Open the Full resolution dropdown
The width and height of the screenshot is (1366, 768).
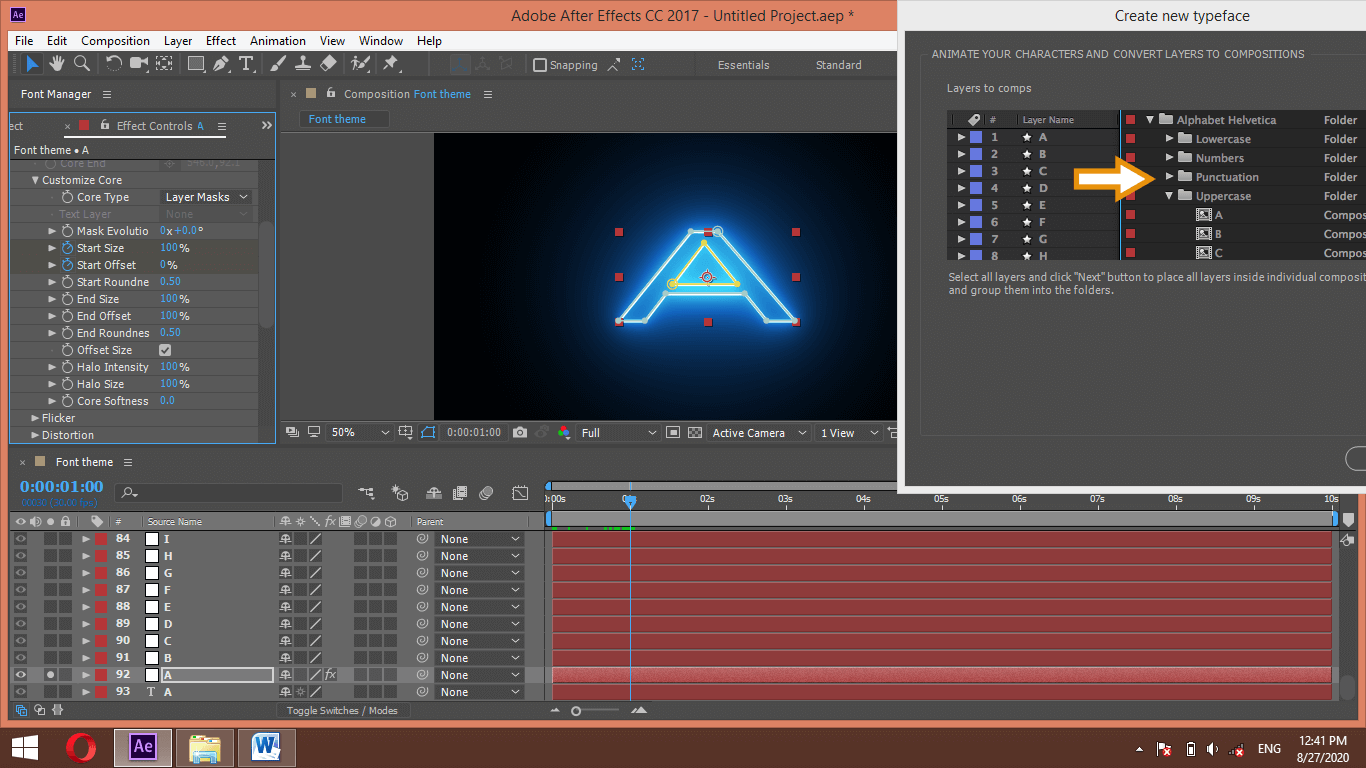click(618, 433)
